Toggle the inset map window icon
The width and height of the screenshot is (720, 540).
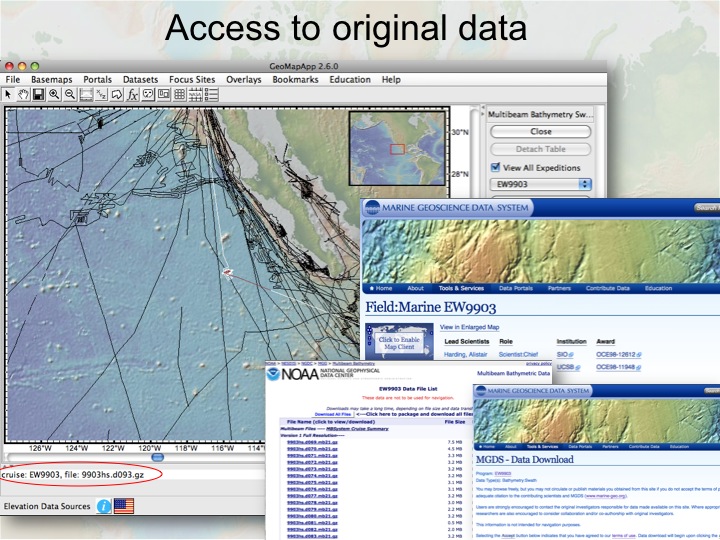coord(163,95)
